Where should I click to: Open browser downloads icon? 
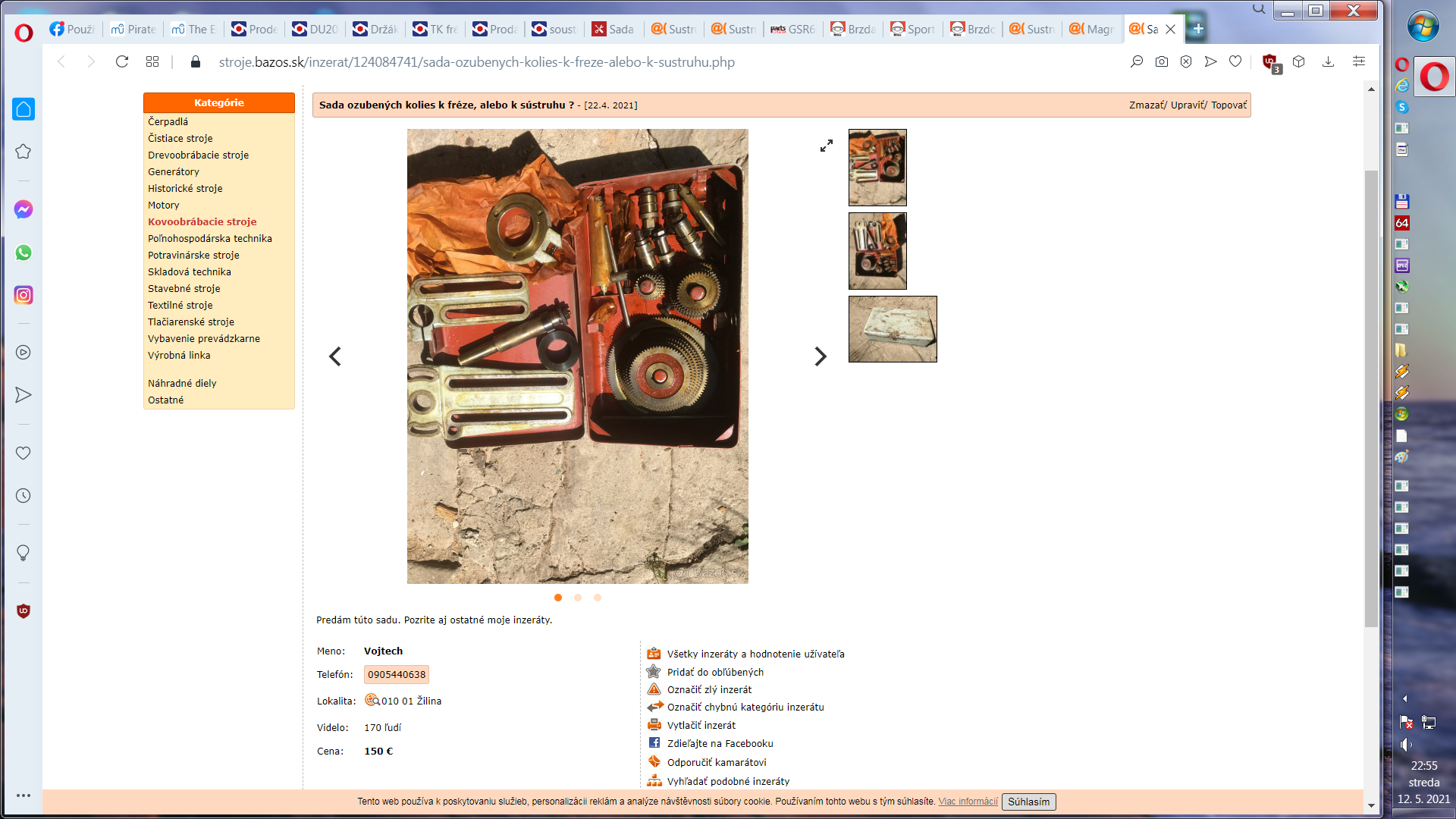1328,61
